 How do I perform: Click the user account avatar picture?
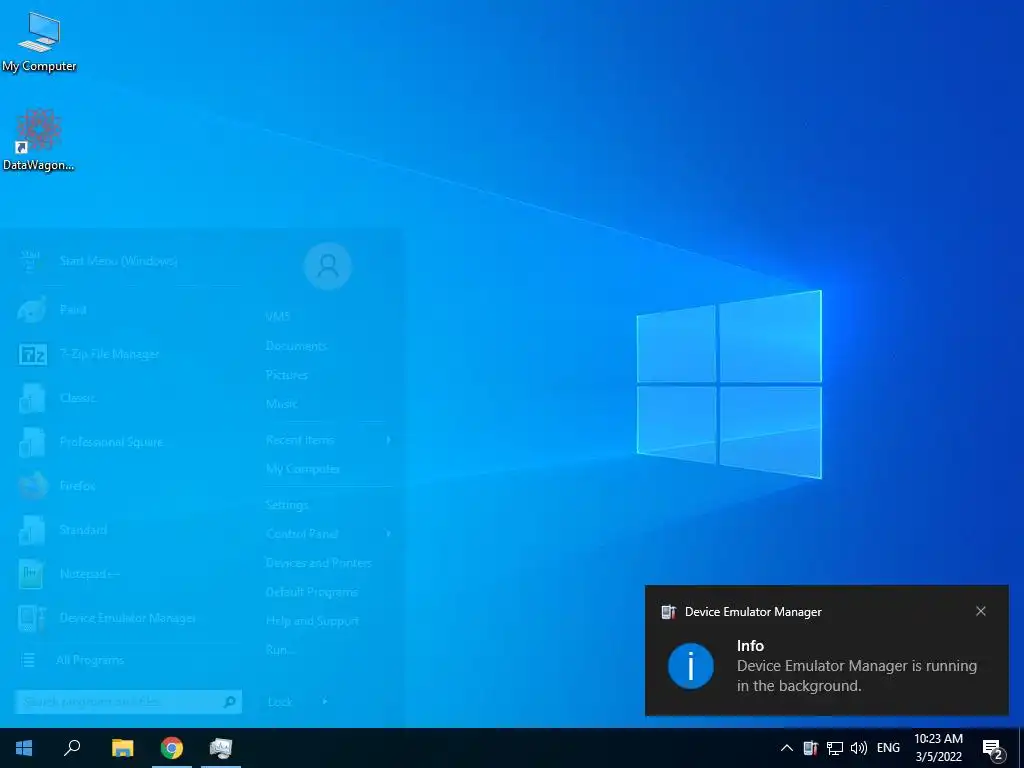328,266
